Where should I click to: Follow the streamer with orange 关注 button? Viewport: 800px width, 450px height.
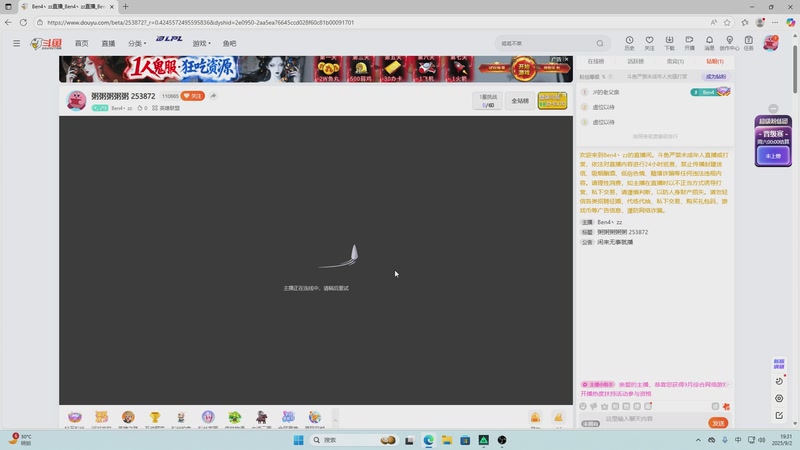(193, 96)
